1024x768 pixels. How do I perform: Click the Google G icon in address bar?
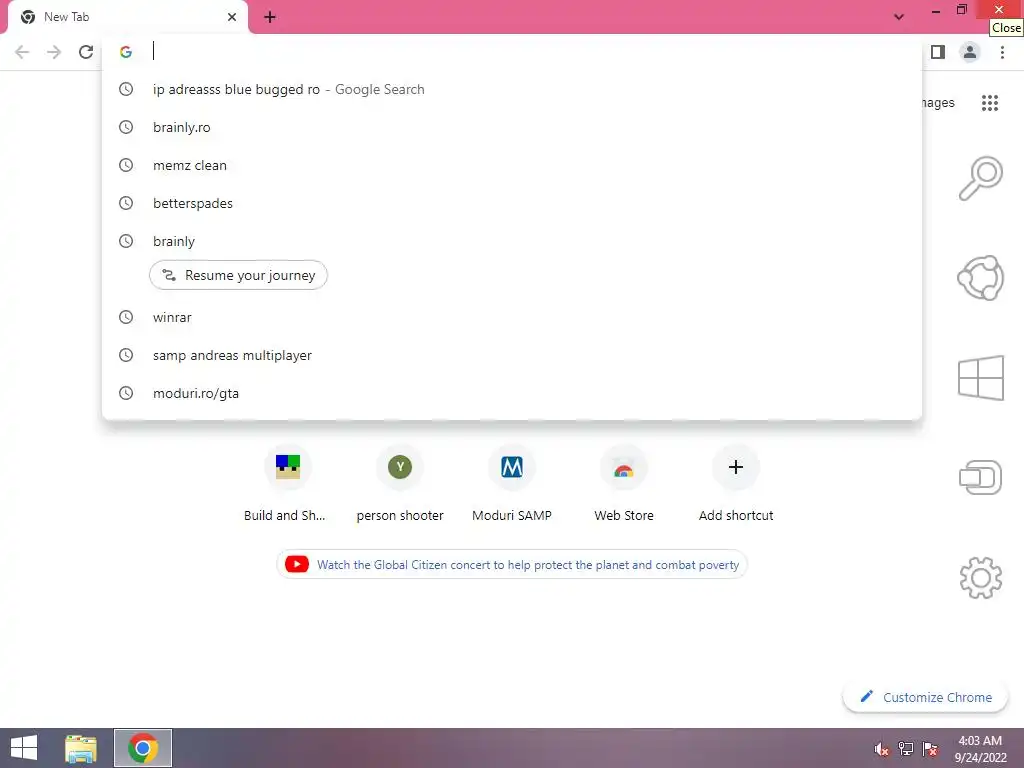[126, 52]
